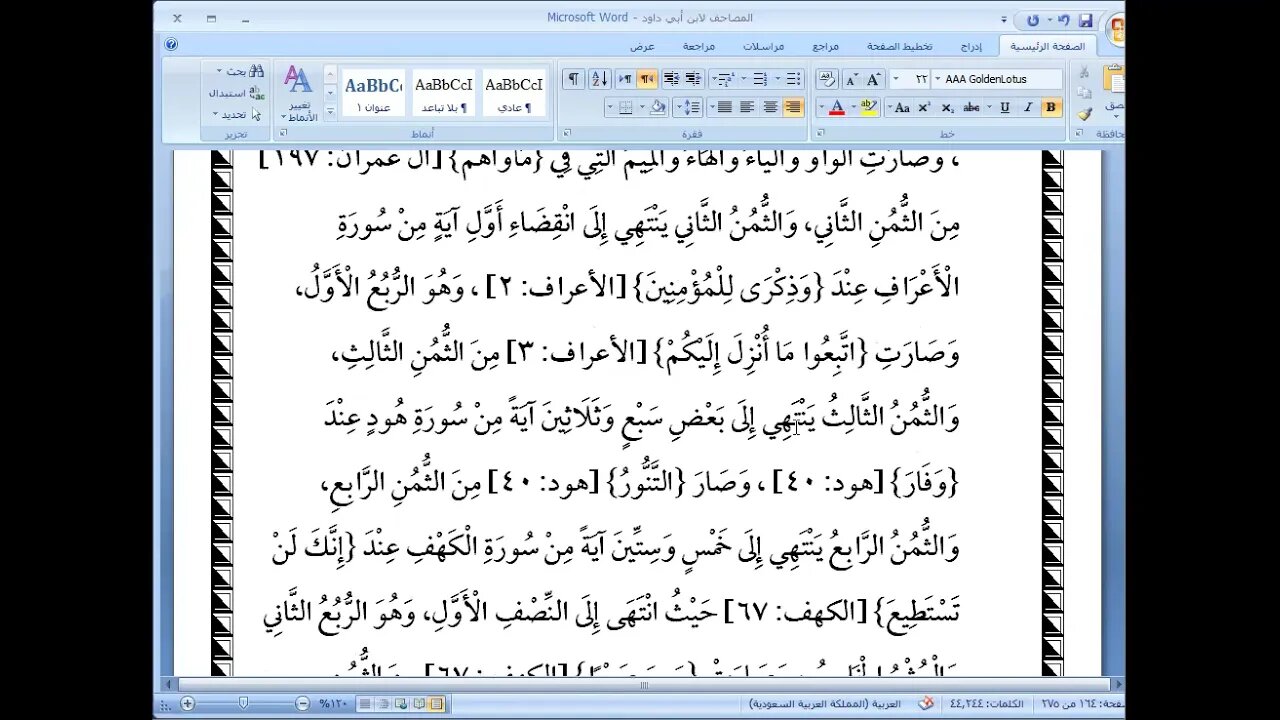Apply the Heading 1 (عنوان ١) style
The width and height of the screenshot is (1280, 720).
coord(373,94)
